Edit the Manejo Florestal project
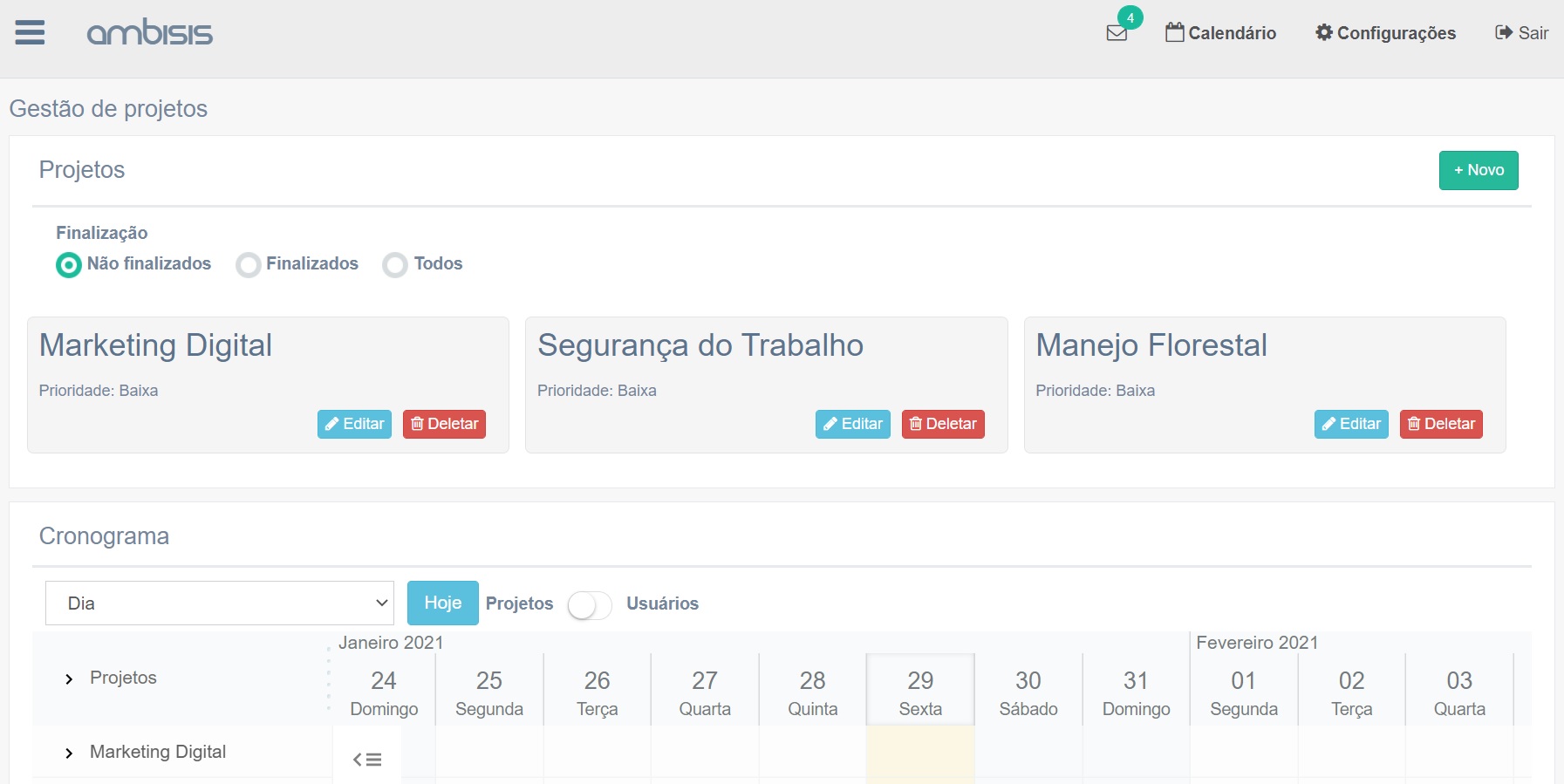Screen dimensions: 1564x784 coord(1351,424)
